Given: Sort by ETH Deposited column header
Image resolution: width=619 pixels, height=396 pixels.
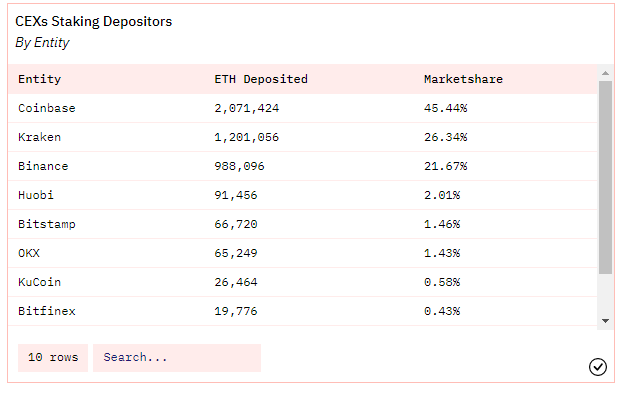Looking at the screenshot, I should [x=261, y=79].
